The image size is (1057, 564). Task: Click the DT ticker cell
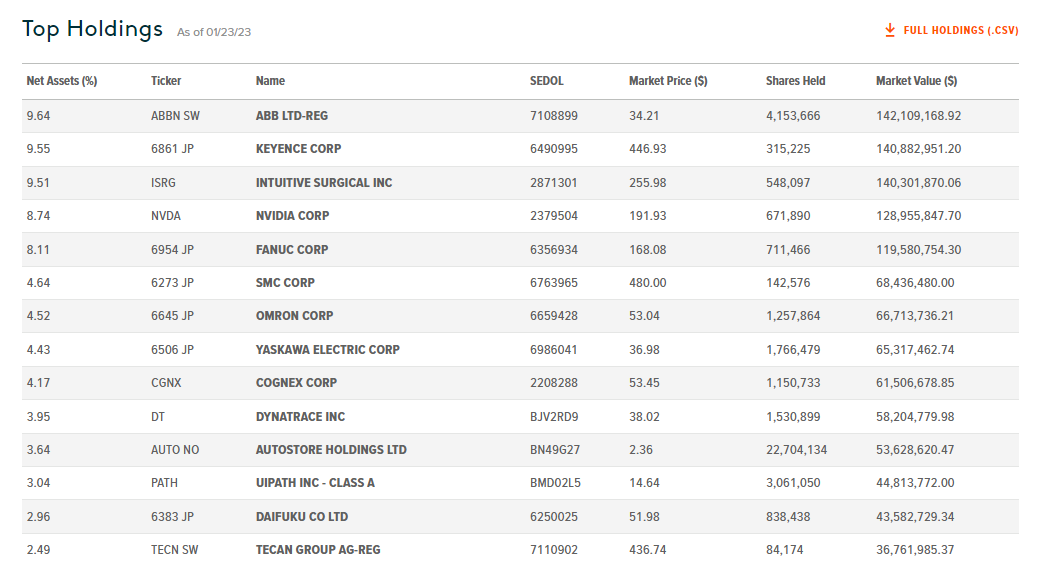(x=158, y=416)
